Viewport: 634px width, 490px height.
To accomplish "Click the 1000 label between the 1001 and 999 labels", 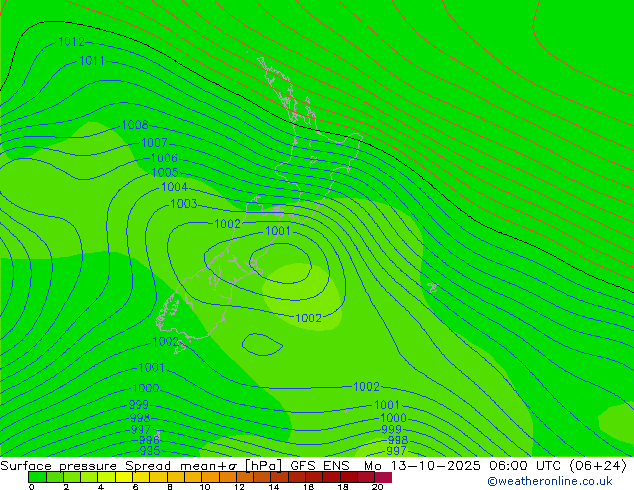I will click(x=393, y=418).
